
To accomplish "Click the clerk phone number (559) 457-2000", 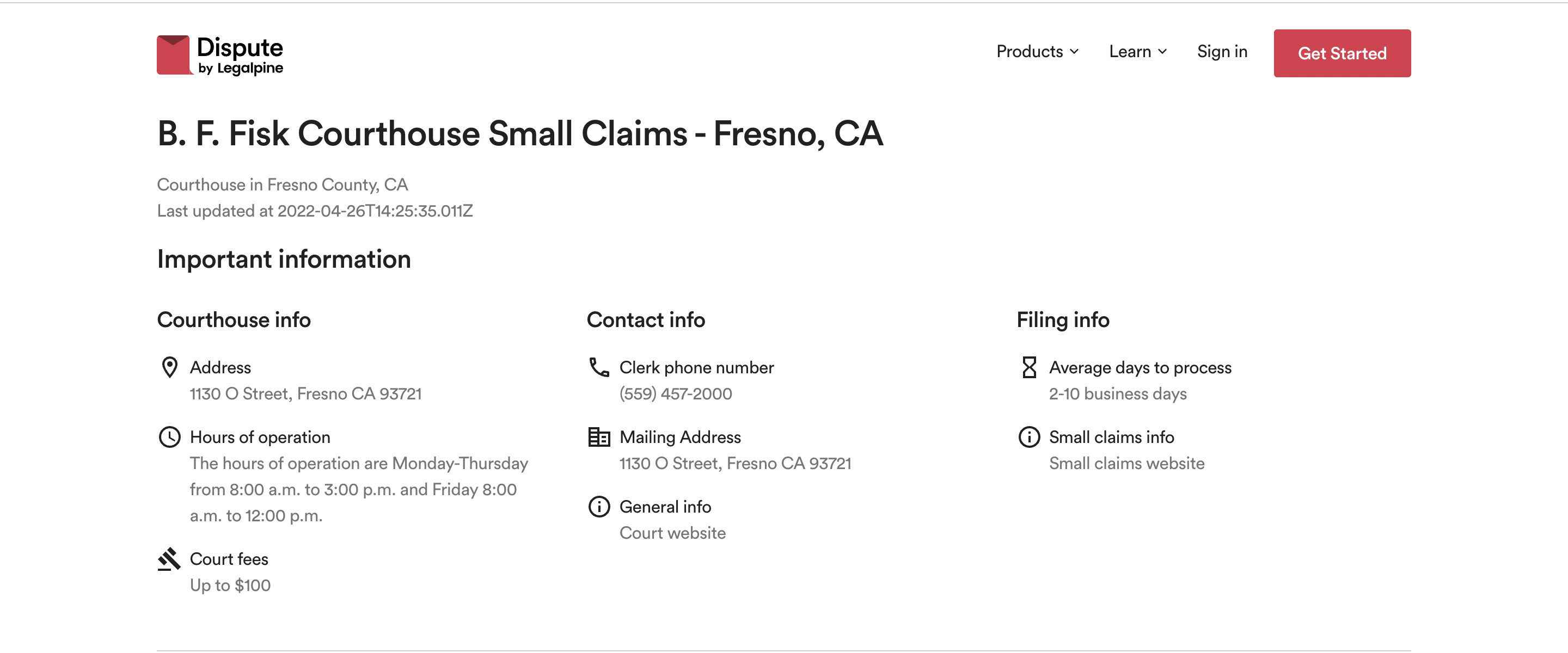I will pyautogui.click(x=675, y=394).
